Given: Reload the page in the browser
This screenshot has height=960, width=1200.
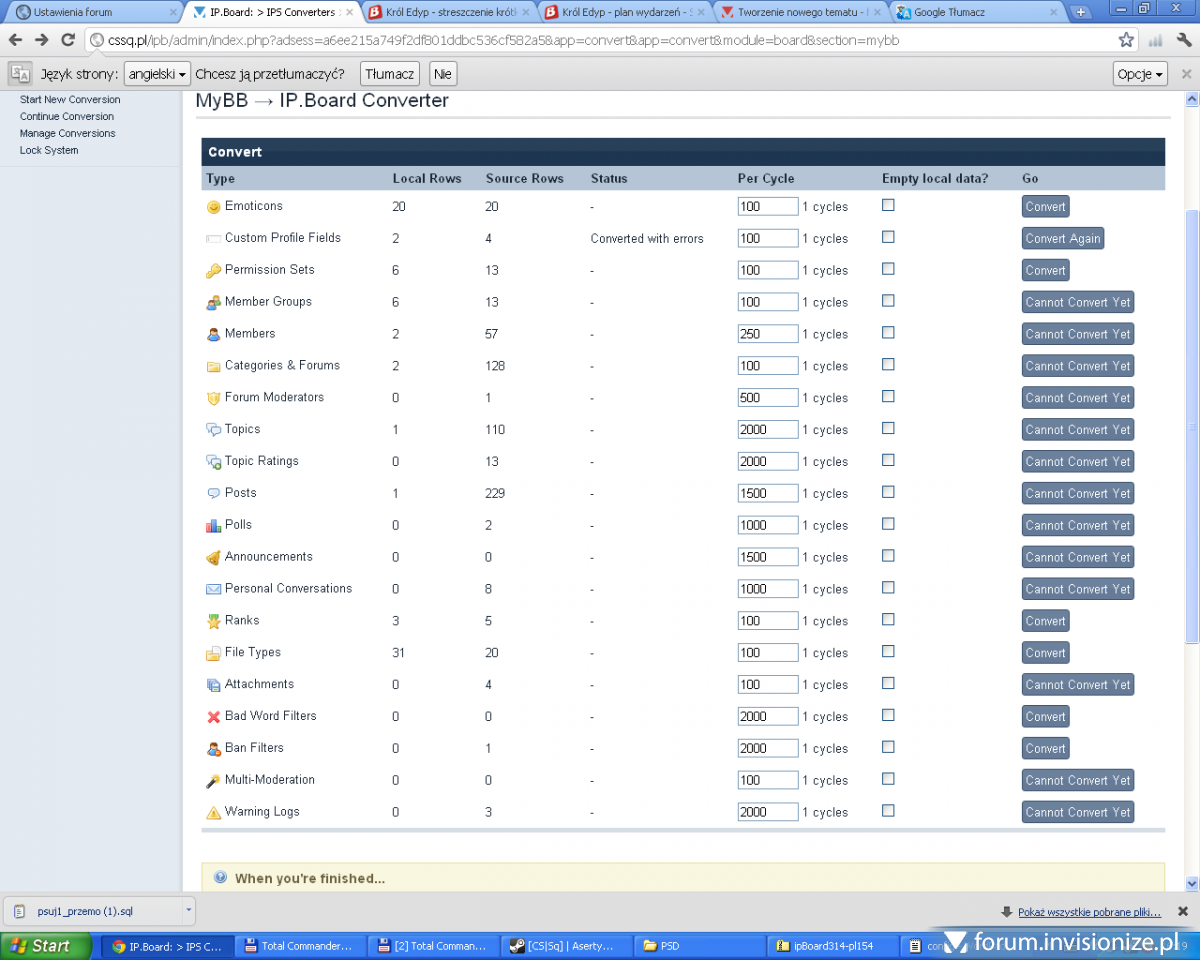Looking at the screenshot, I should coord(68,40).
